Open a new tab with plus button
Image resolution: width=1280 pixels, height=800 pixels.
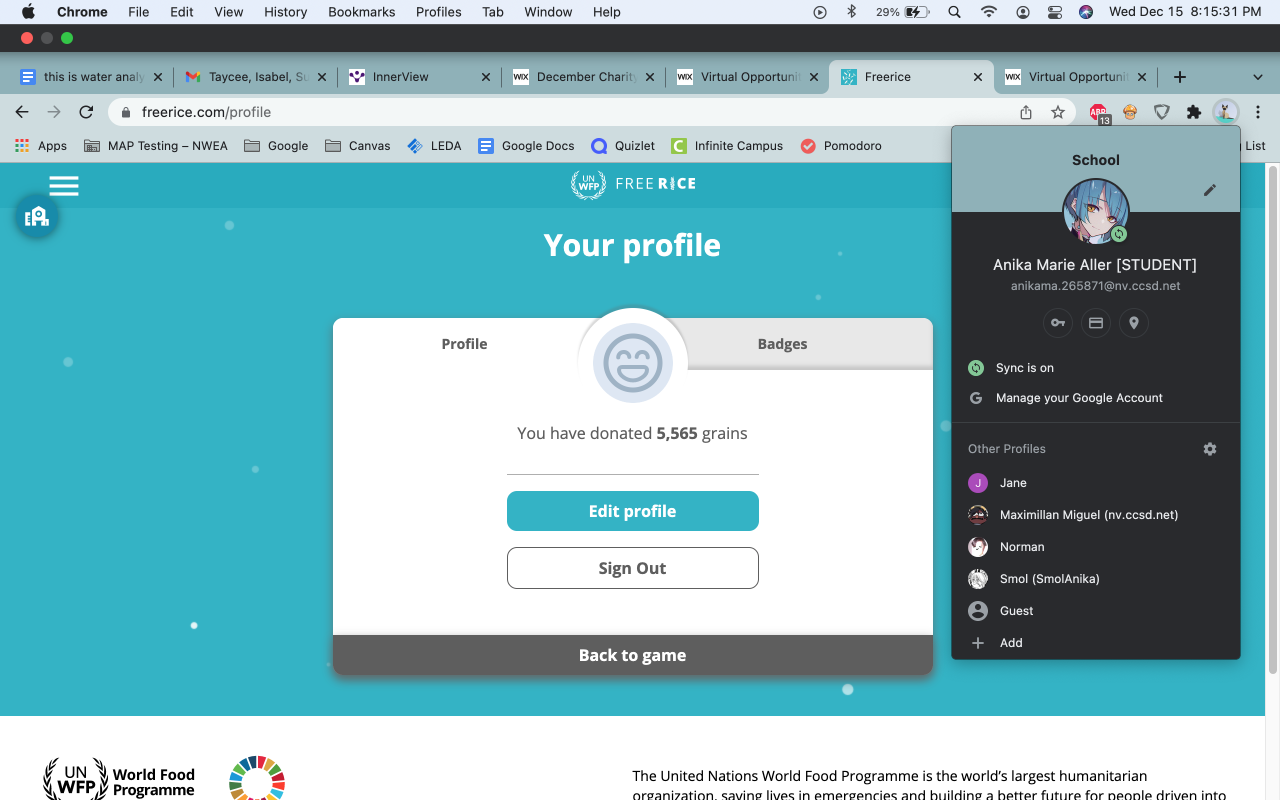[x=1180, y=77]
